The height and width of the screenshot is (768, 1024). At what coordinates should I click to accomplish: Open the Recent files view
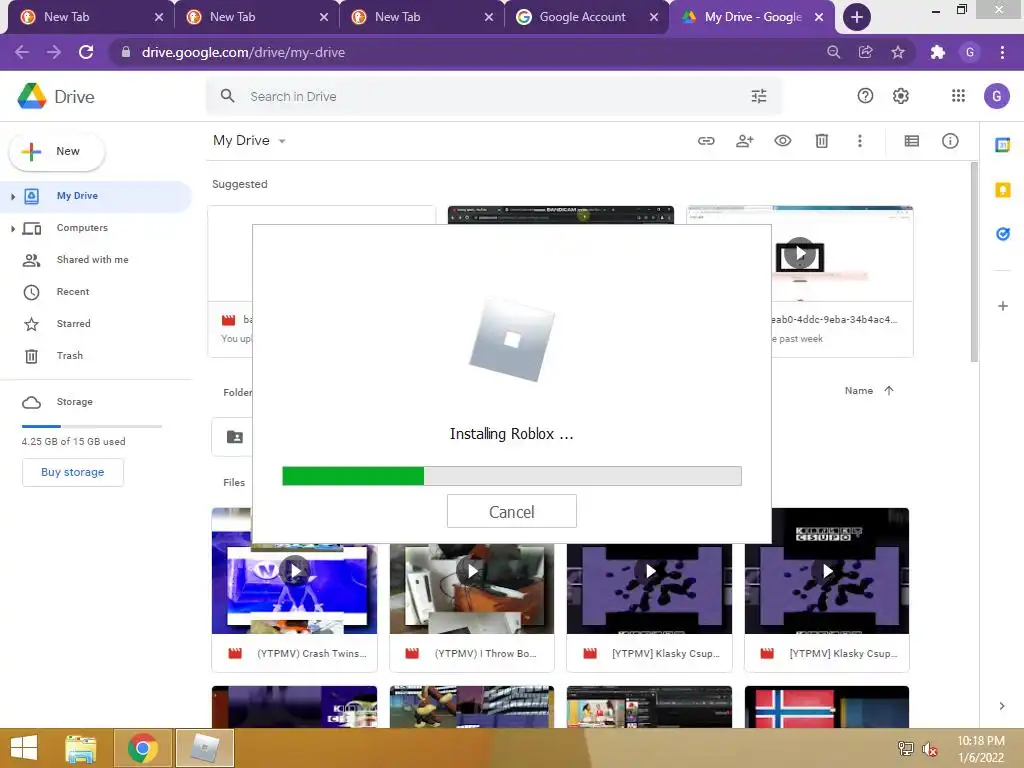[72, 292]
